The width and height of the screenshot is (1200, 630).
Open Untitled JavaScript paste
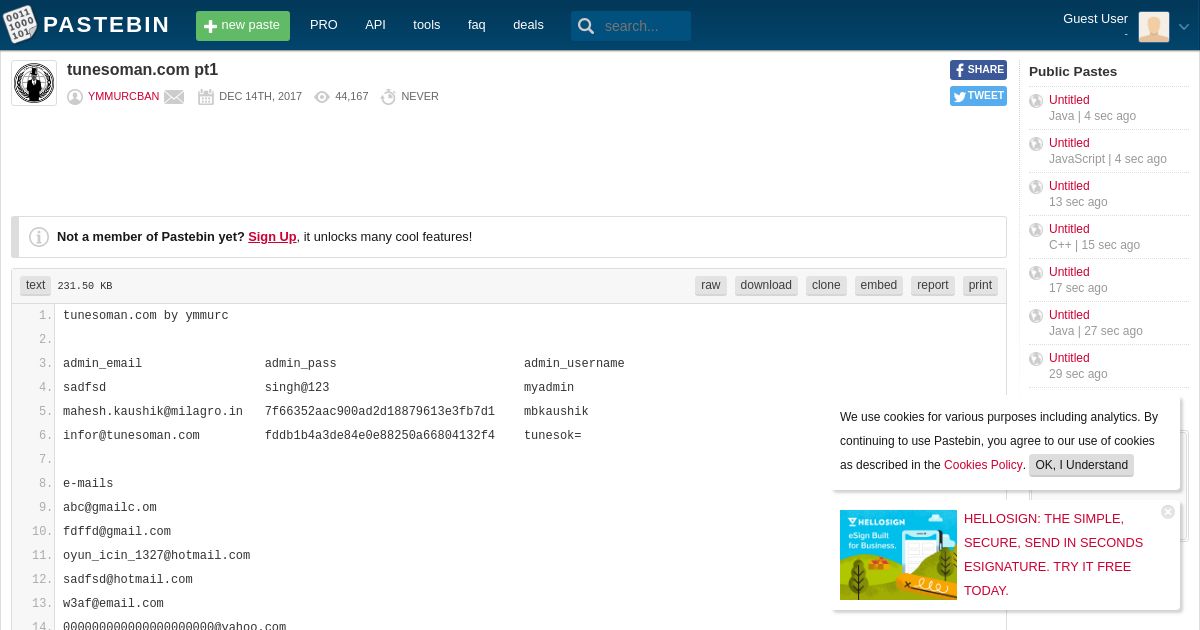coord(1069,143)
